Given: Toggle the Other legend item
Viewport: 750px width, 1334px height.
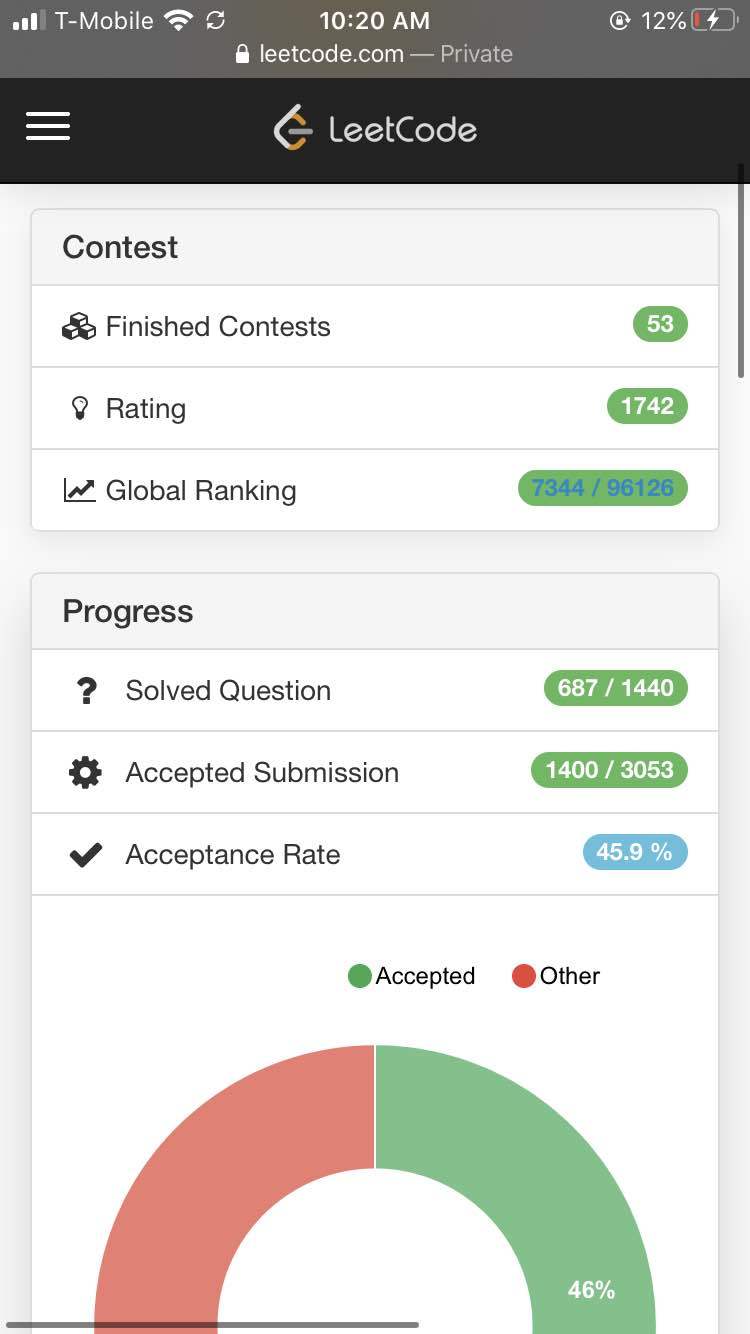Looking at the screenshot, I should [x=556, y=976].
